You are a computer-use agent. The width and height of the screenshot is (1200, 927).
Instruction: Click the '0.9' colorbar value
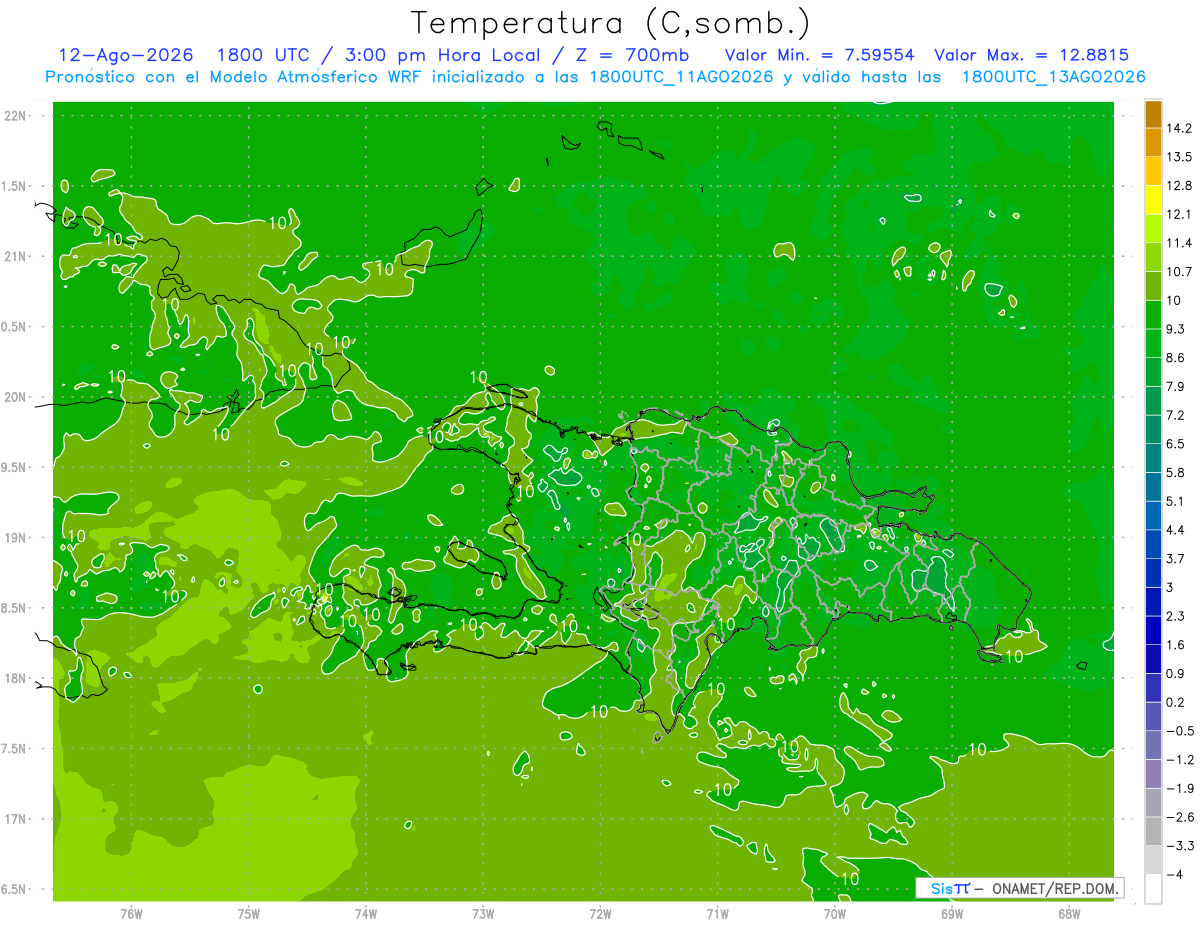pos(1176,673)
